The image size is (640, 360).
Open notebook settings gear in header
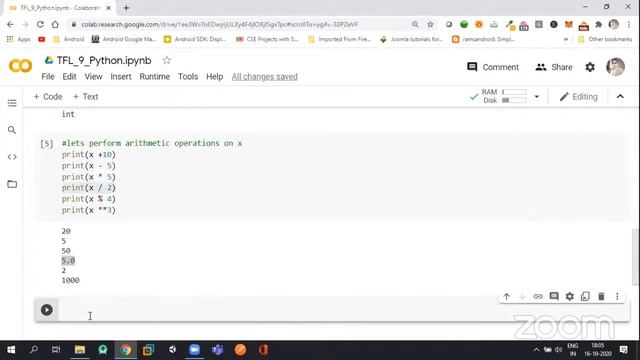tap(590, 67)
